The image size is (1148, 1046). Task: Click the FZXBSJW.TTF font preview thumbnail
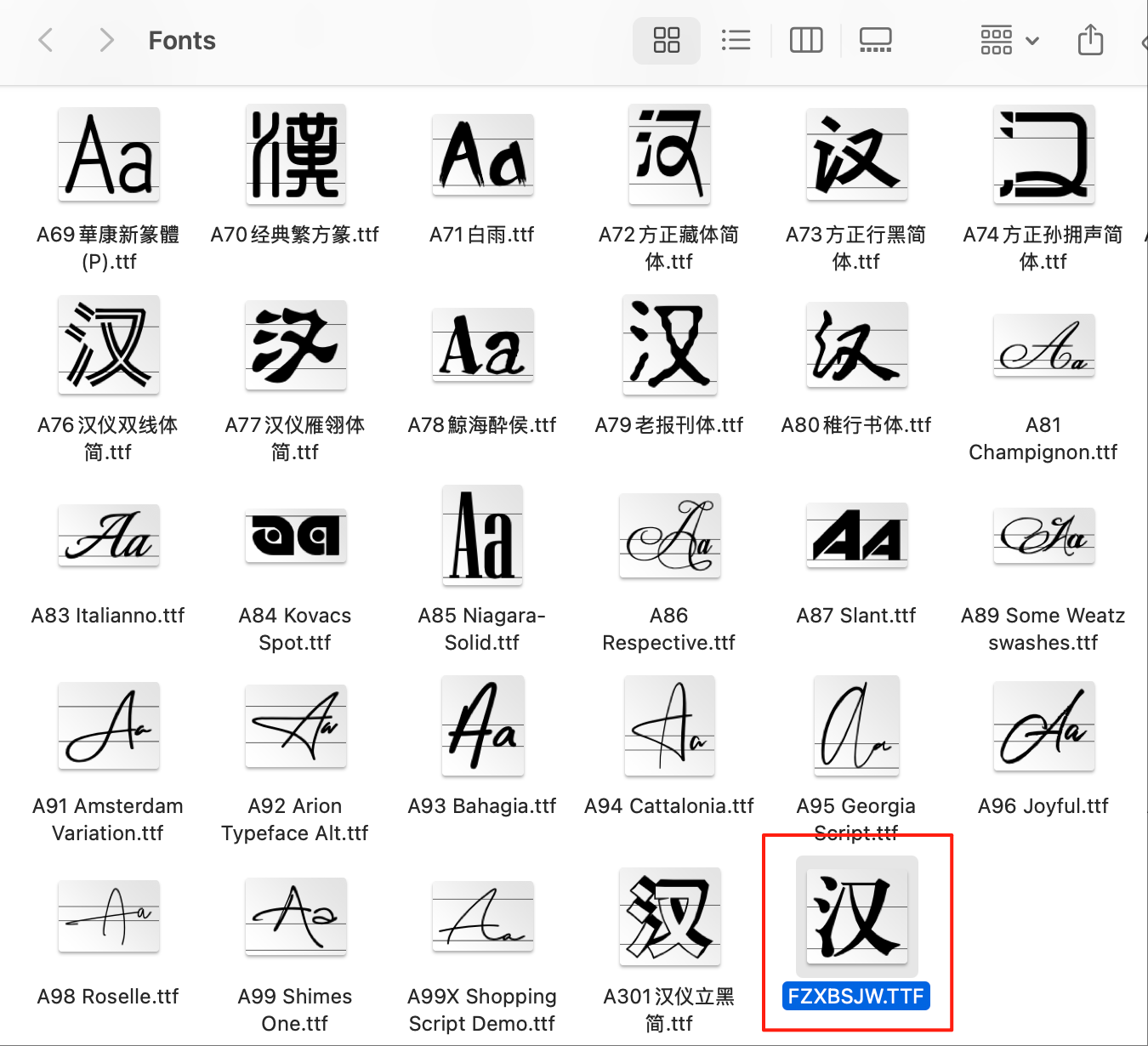point(857,917)
